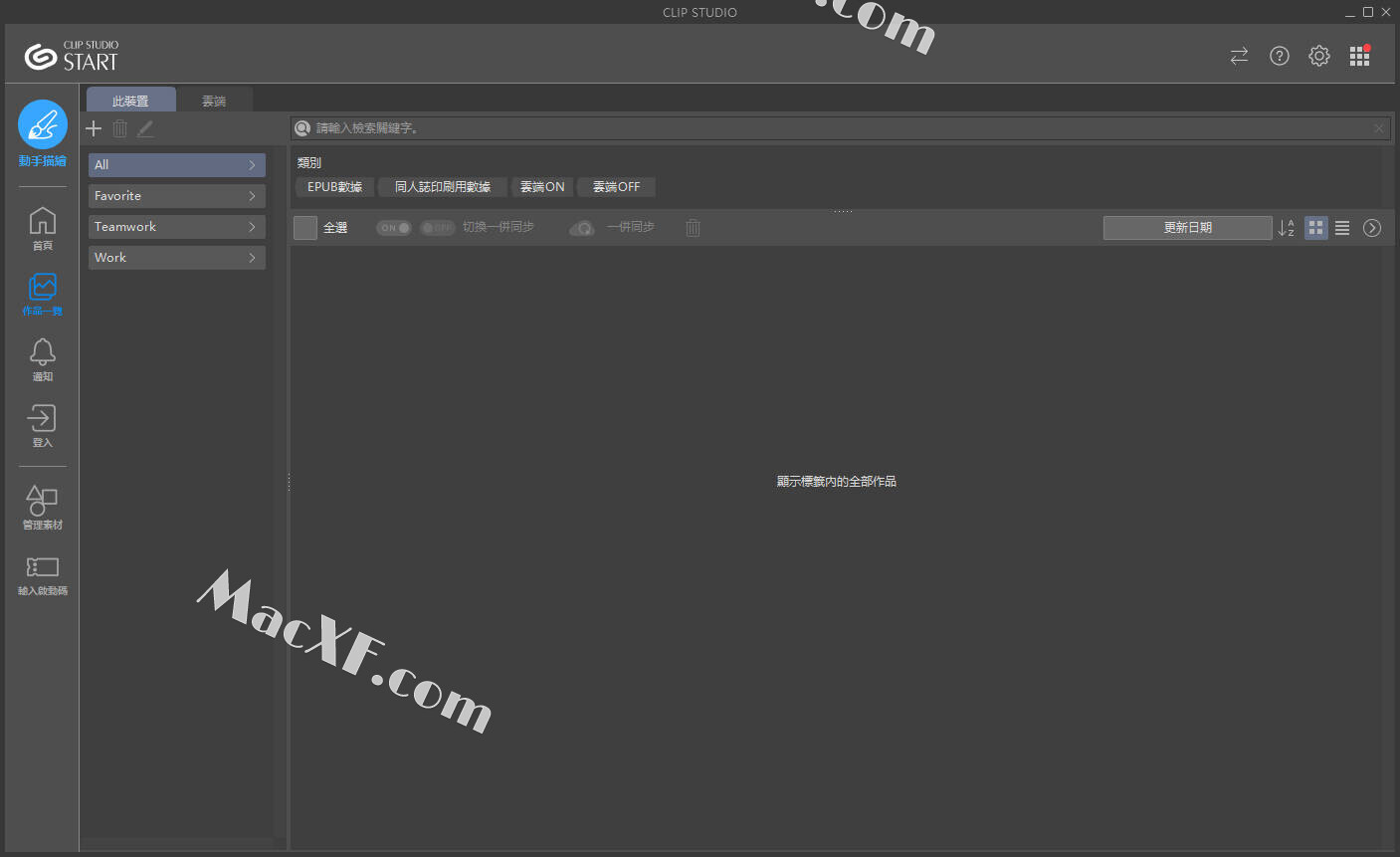
Task: Switch to the 雲端 tab
Action: click(215, 101)
